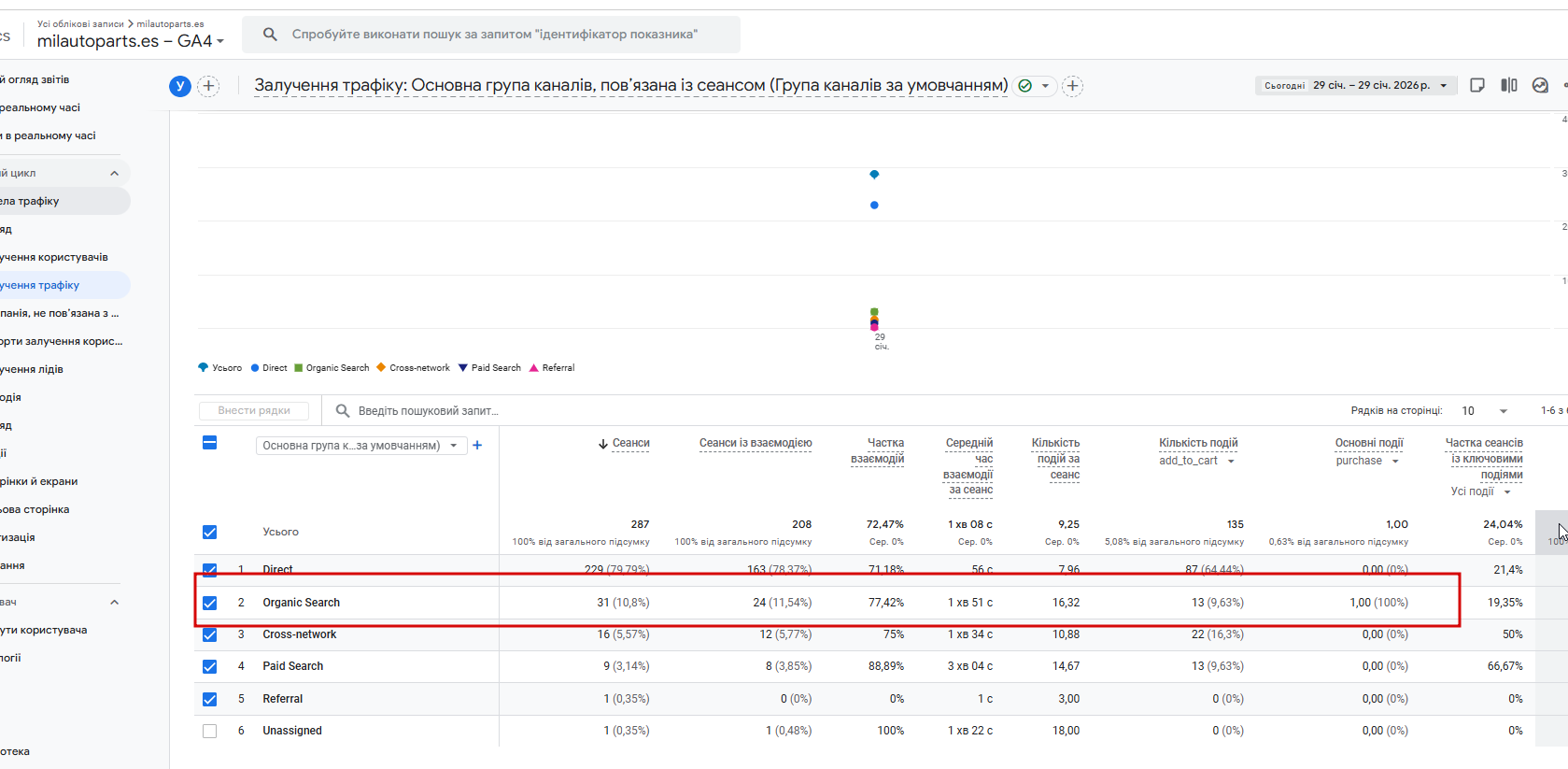Uncheck the Direct row checkbox
Screen dimensions: 1568x769
[x=210, y=569]
